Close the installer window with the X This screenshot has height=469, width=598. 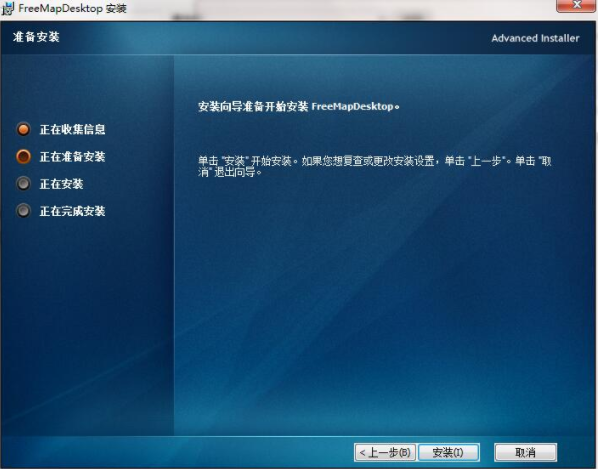tap(577, 5)
